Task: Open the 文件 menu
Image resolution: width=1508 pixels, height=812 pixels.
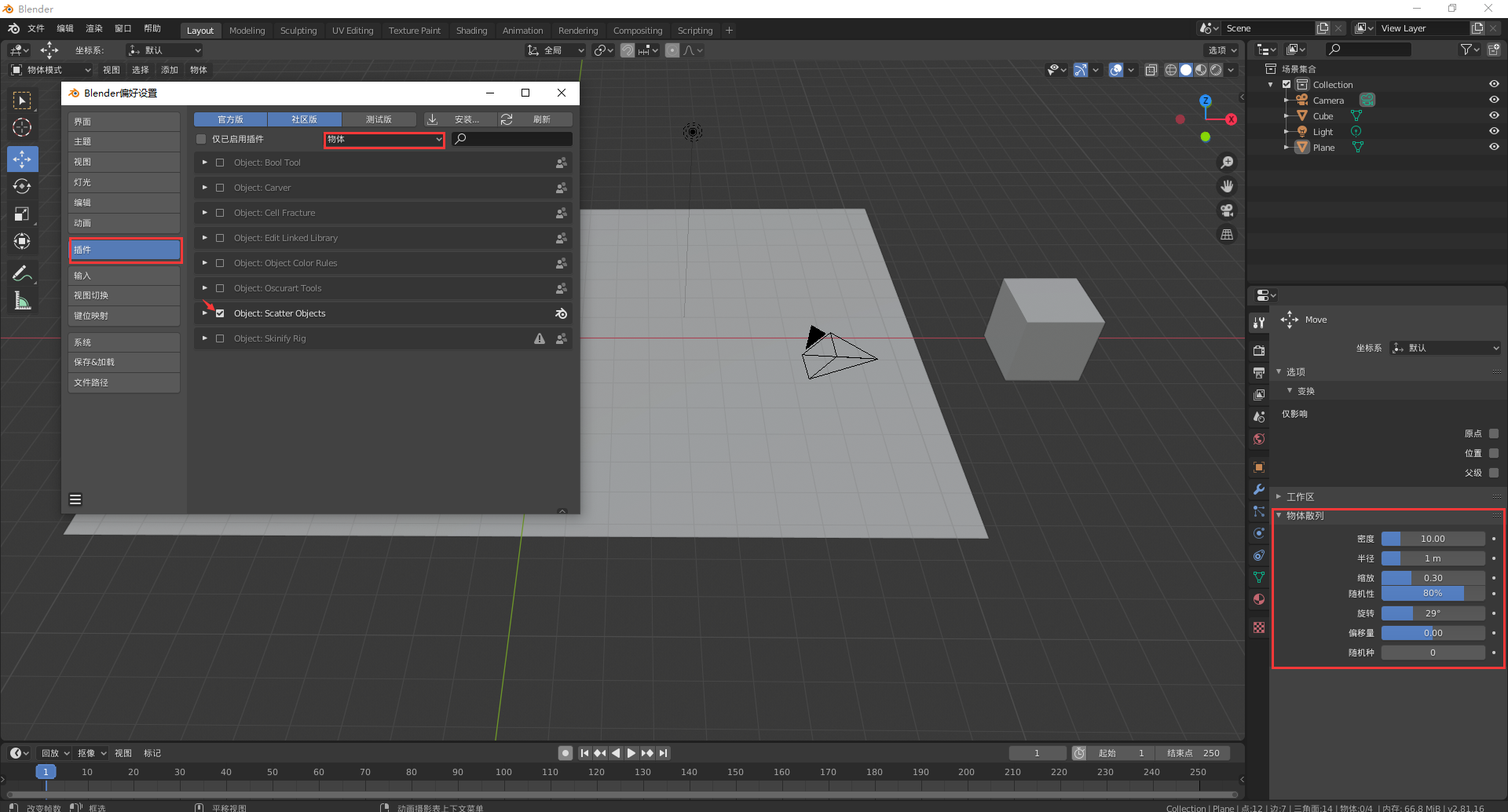Action: click(36, 28)
